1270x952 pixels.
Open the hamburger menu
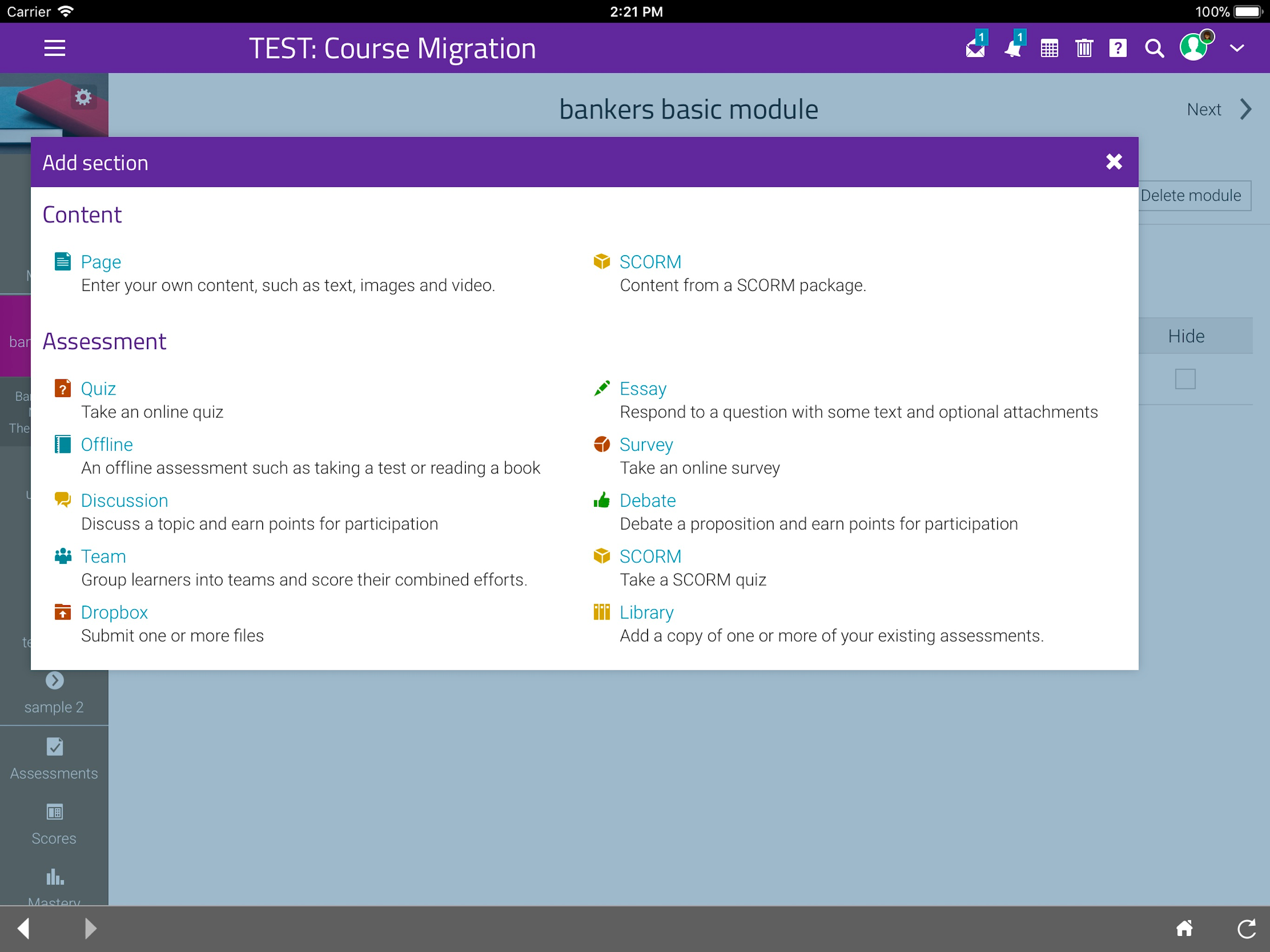(x=54, y=48)
